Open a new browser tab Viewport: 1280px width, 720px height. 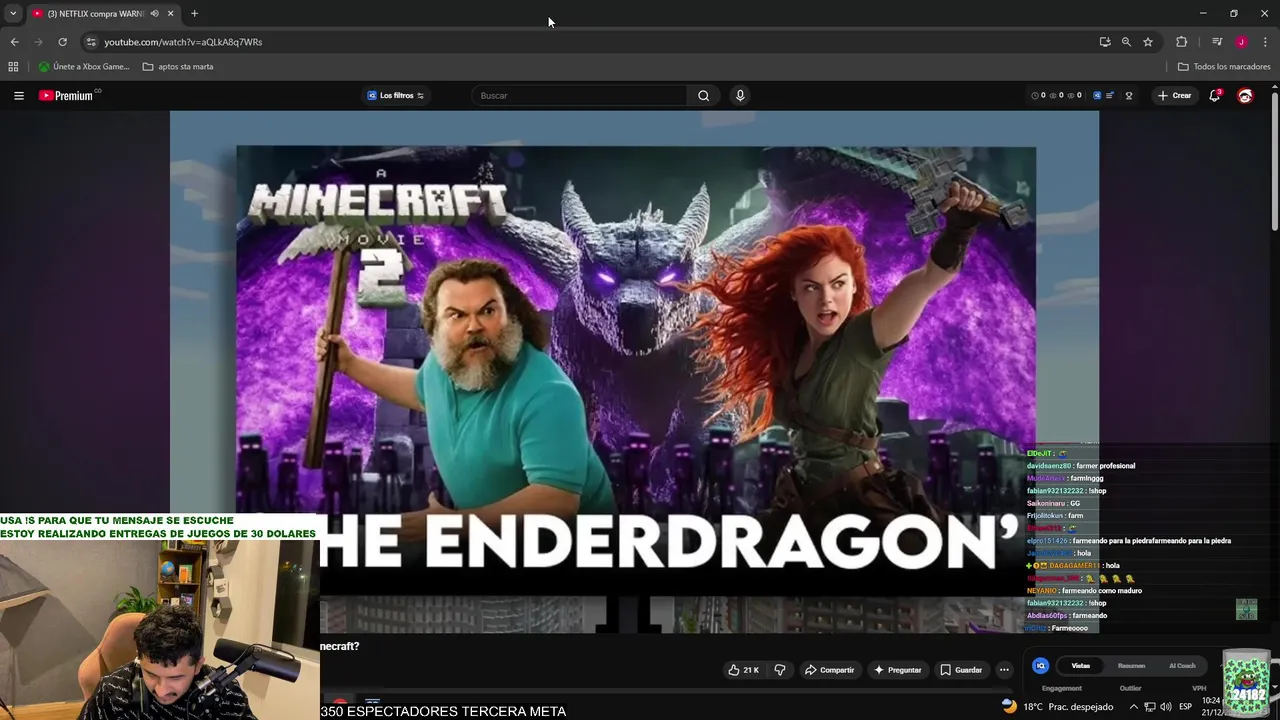(x=194, y=14)
